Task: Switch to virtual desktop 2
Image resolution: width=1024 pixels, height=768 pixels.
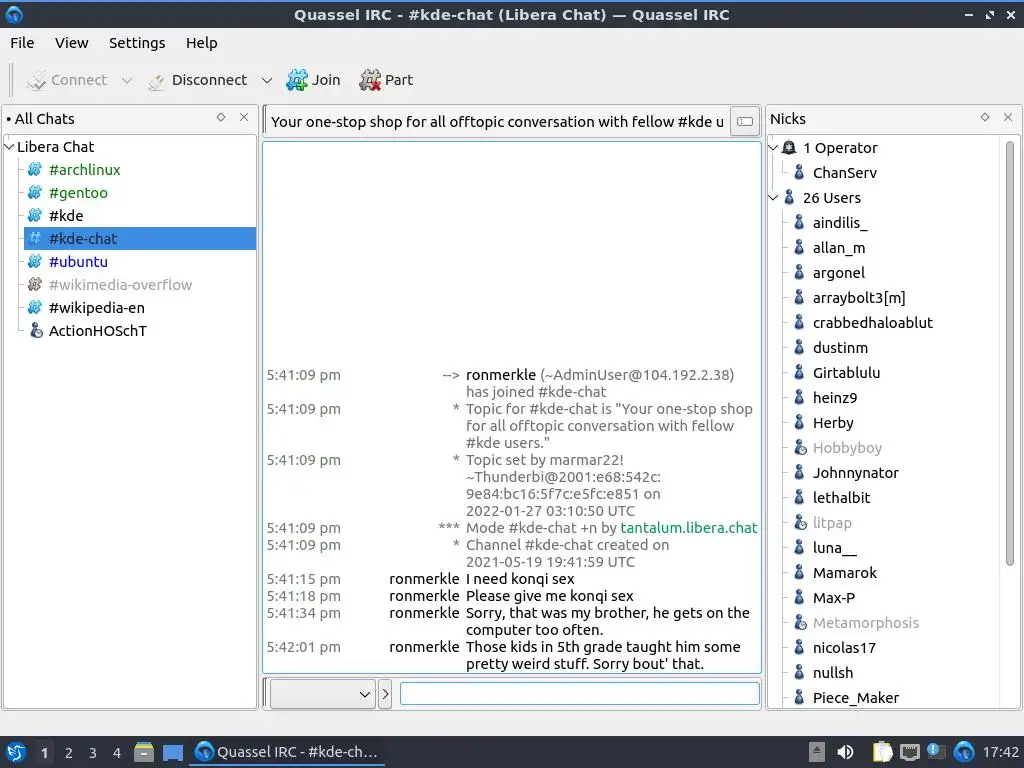Action: pos(69,753)
